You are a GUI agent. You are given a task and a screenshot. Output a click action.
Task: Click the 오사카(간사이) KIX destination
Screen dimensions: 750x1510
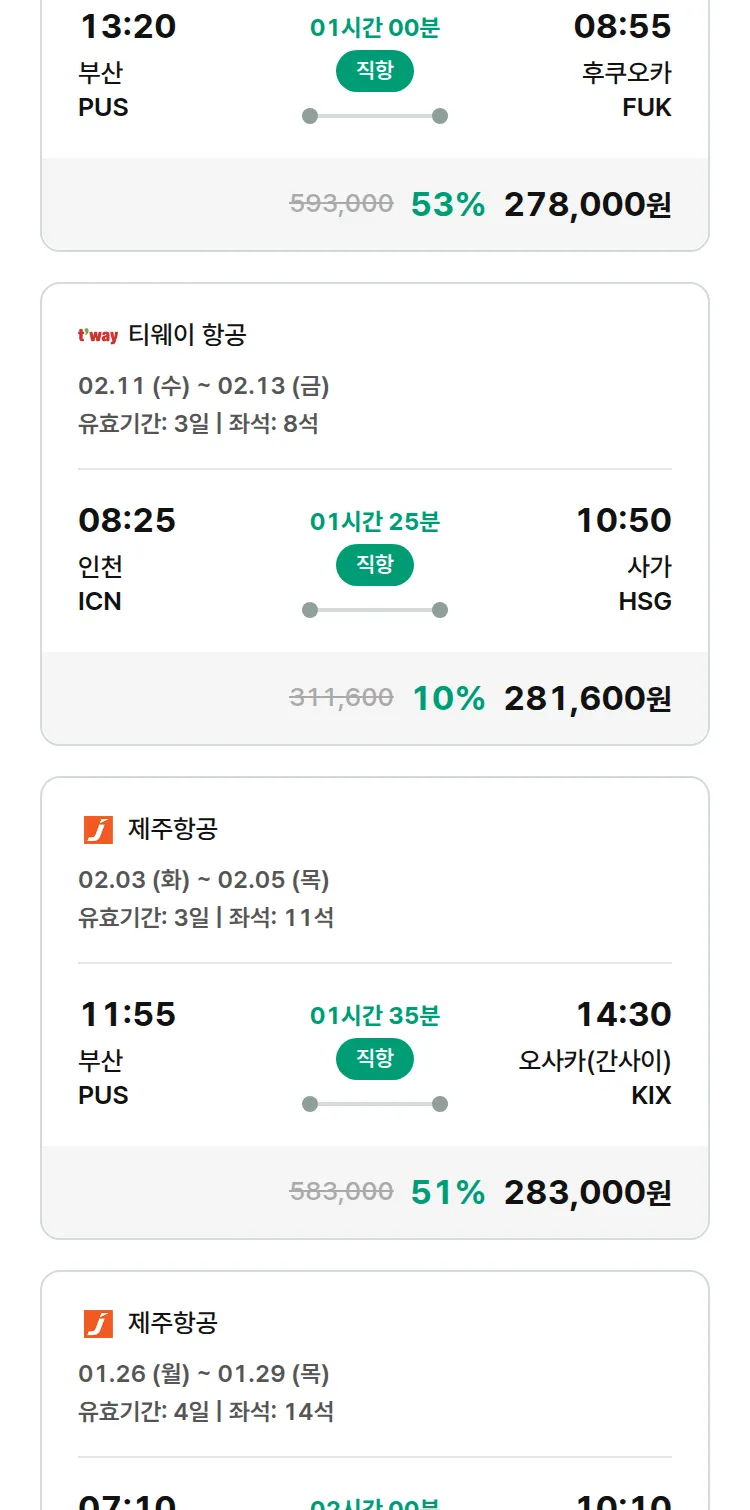click(596, 1077)
